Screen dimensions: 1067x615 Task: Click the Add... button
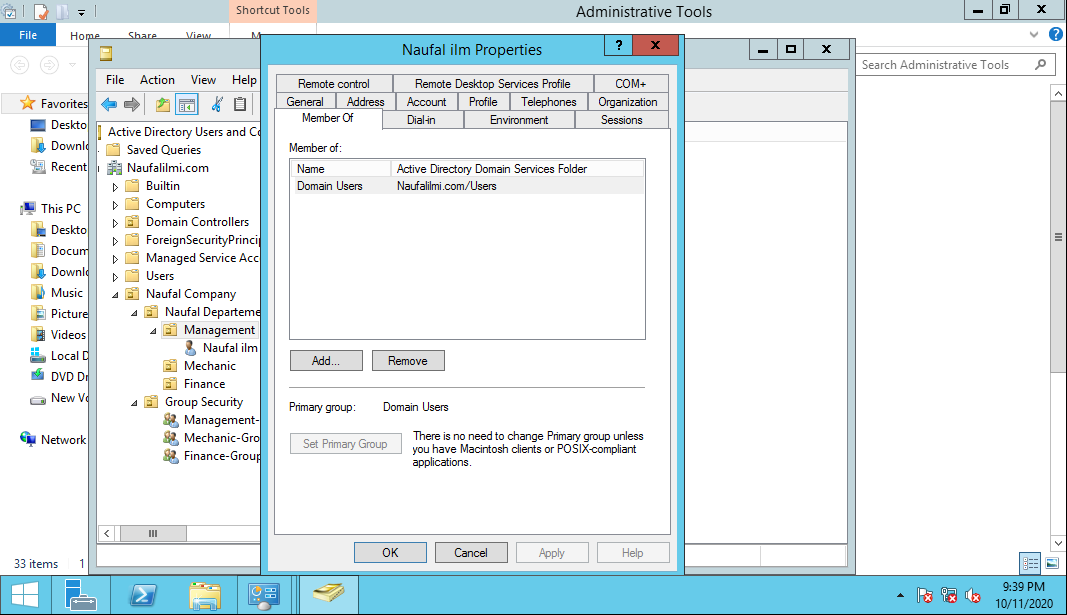326,361
